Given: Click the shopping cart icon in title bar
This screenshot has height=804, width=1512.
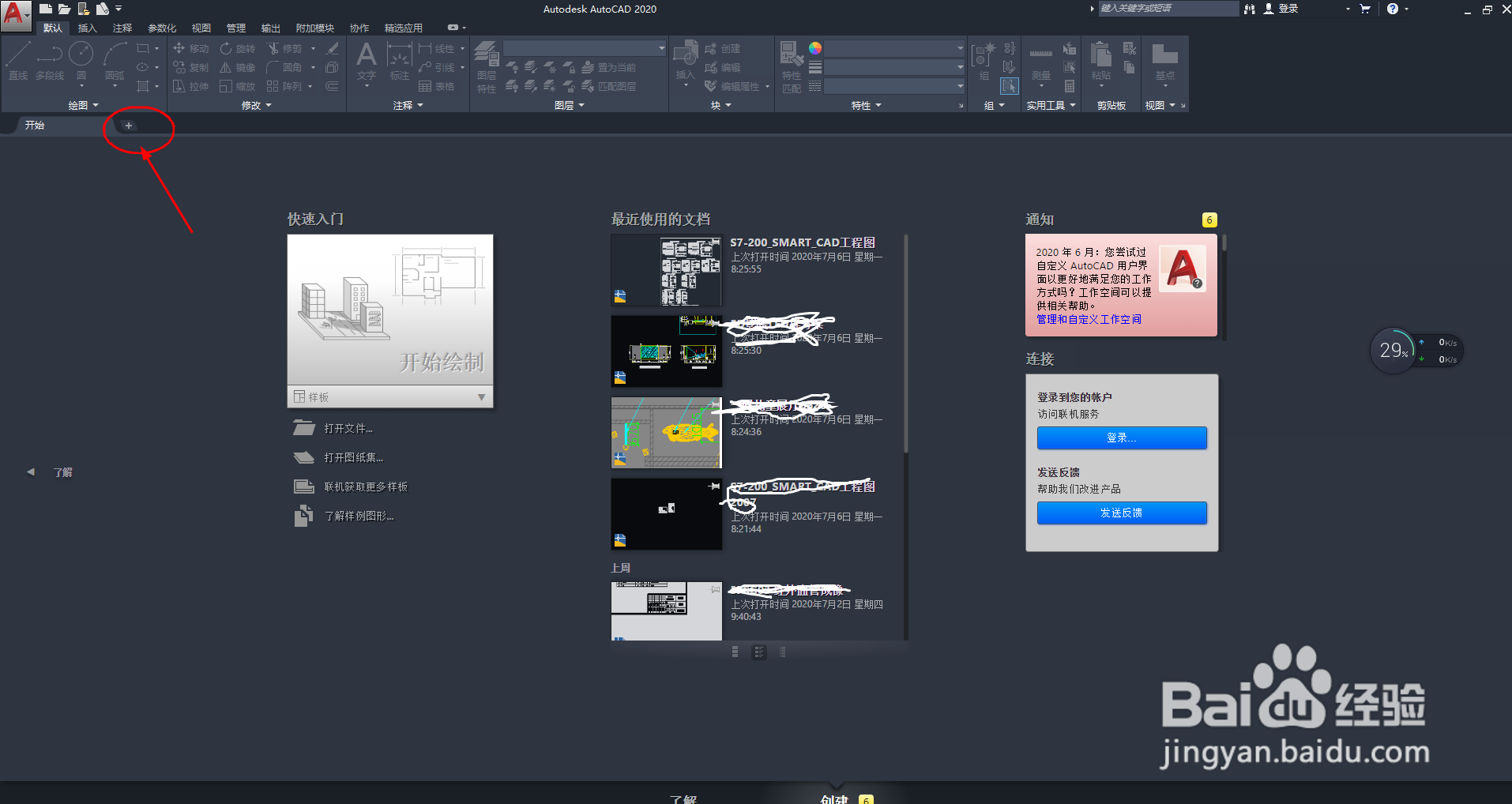Looking at the screenshot, I should point(1365,9).
